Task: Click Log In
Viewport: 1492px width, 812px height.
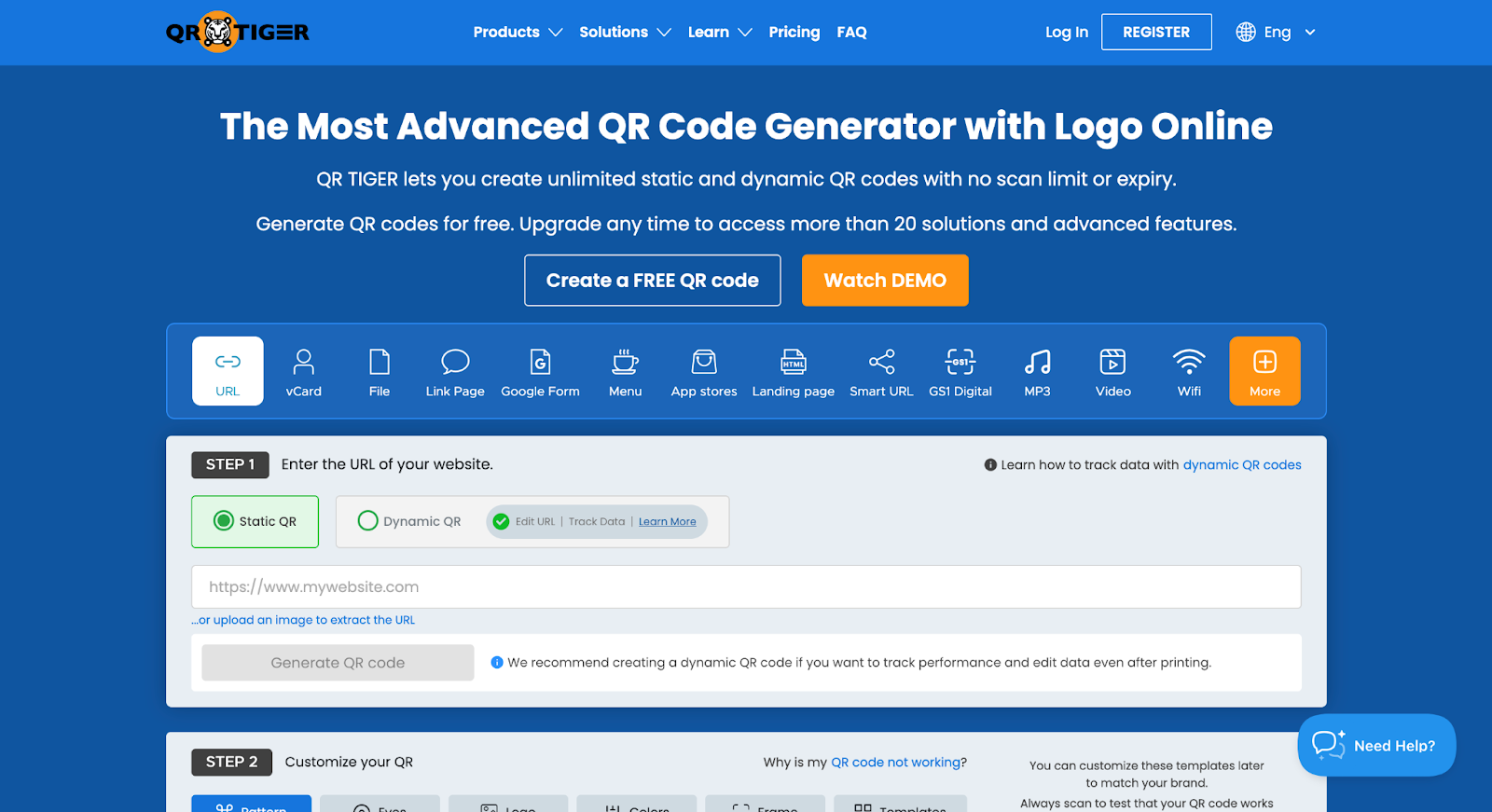Action: [1067, 32]
